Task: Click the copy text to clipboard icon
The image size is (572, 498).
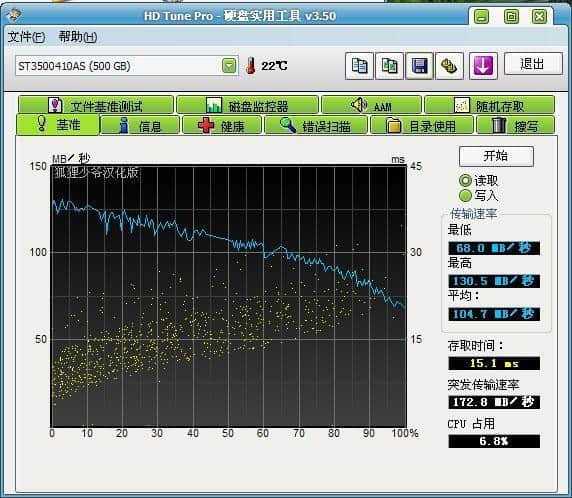Action: click(x=359, y=66)
